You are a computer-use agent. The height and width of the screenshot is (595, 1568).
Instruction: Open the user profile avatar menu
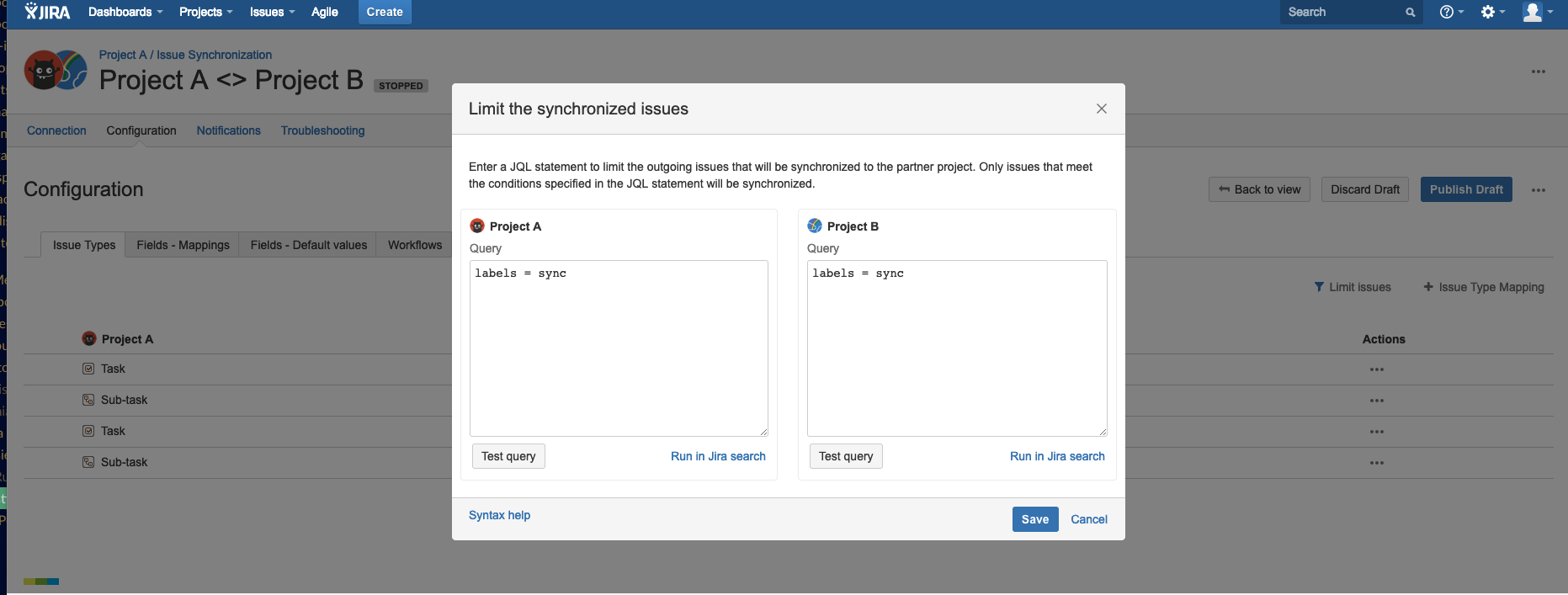tap(1536, 12)
